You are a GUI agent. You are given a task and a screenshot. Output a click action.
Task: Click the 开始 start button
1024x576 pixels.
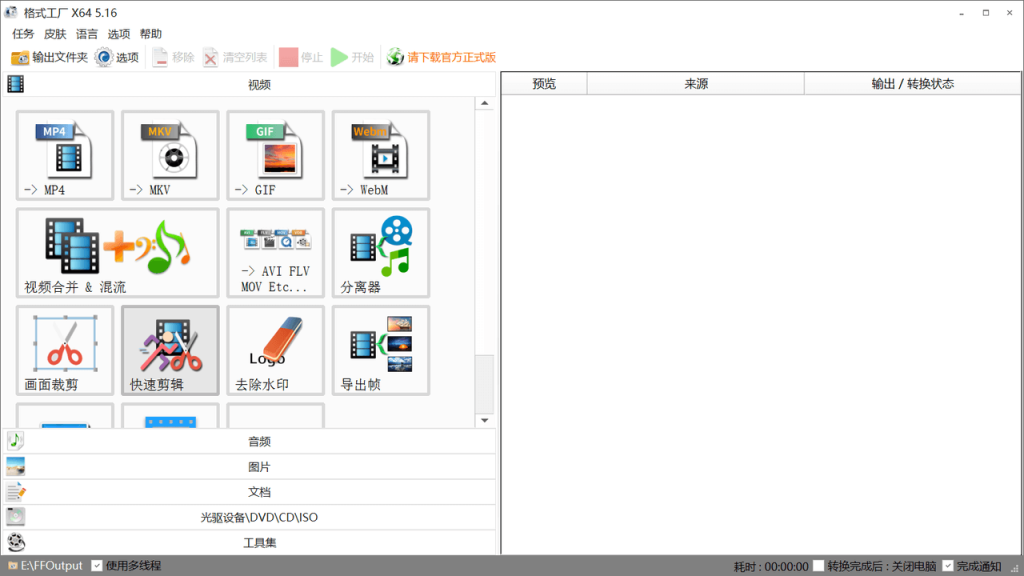pos(352,57)
